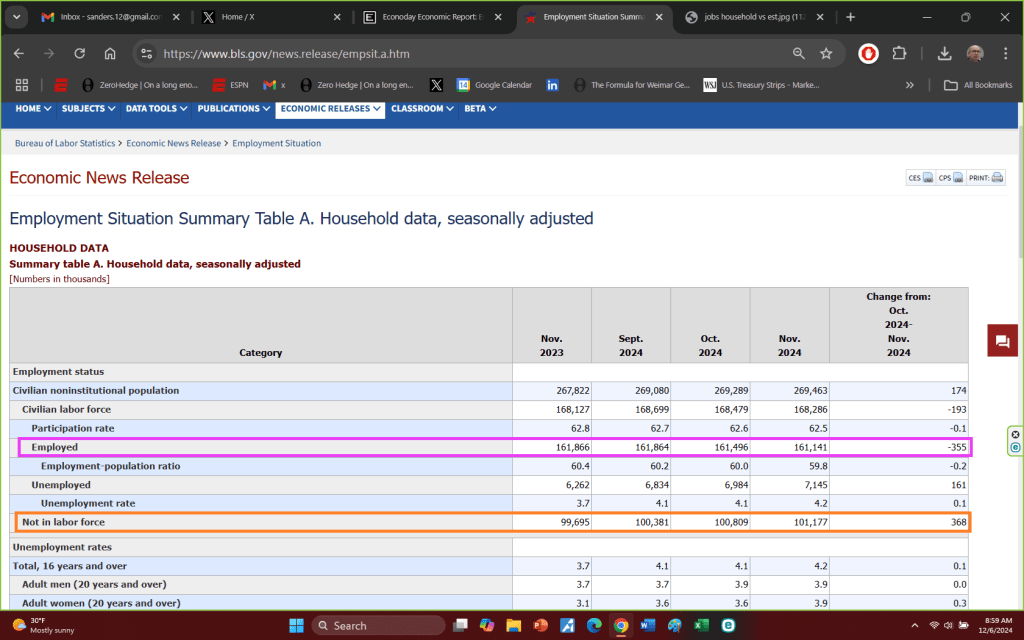
Task: Click the Economic News Release breadcrumb link
Action: [174, 143]
